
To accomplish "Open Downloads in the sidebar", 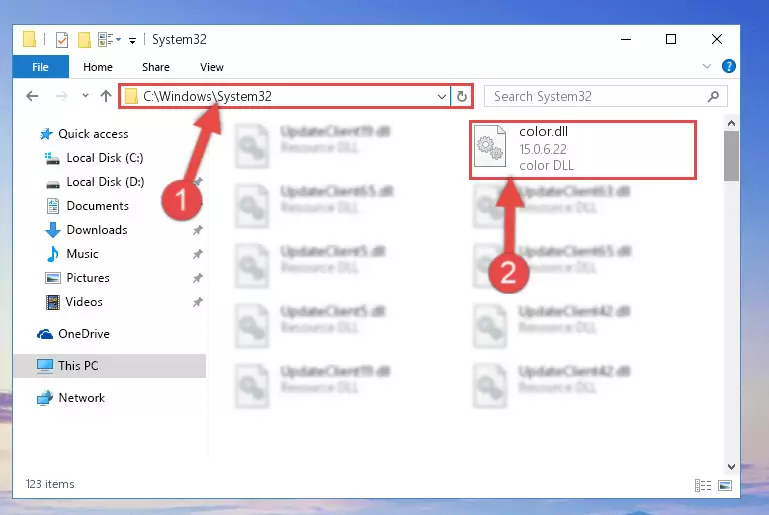I will click(86, 230).
